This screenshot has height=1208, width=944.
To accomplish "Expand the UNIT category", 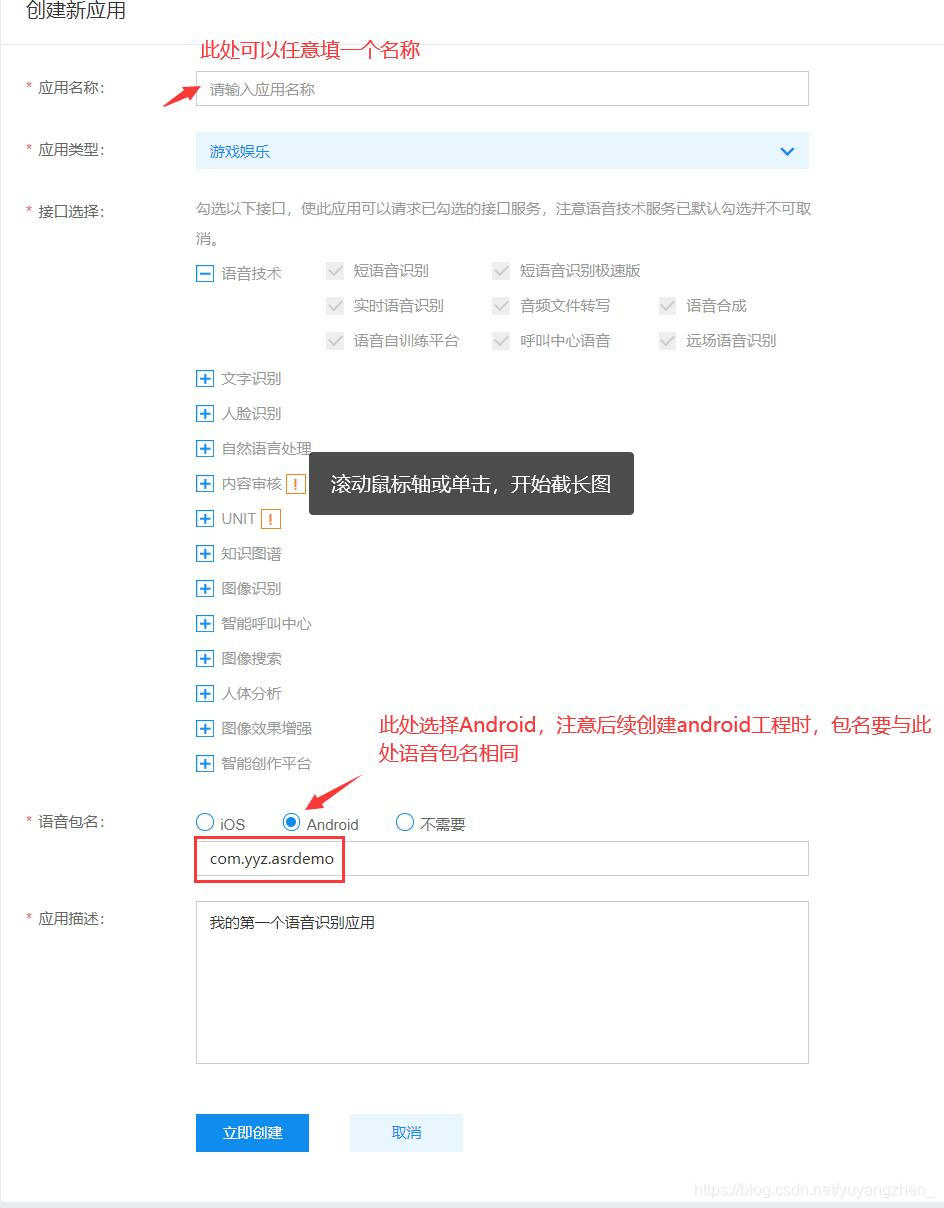I will point(205,518).
